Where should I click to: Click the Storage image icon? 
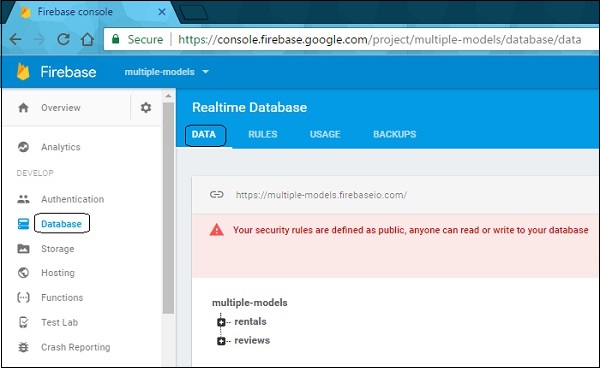[x=23, y=249]
